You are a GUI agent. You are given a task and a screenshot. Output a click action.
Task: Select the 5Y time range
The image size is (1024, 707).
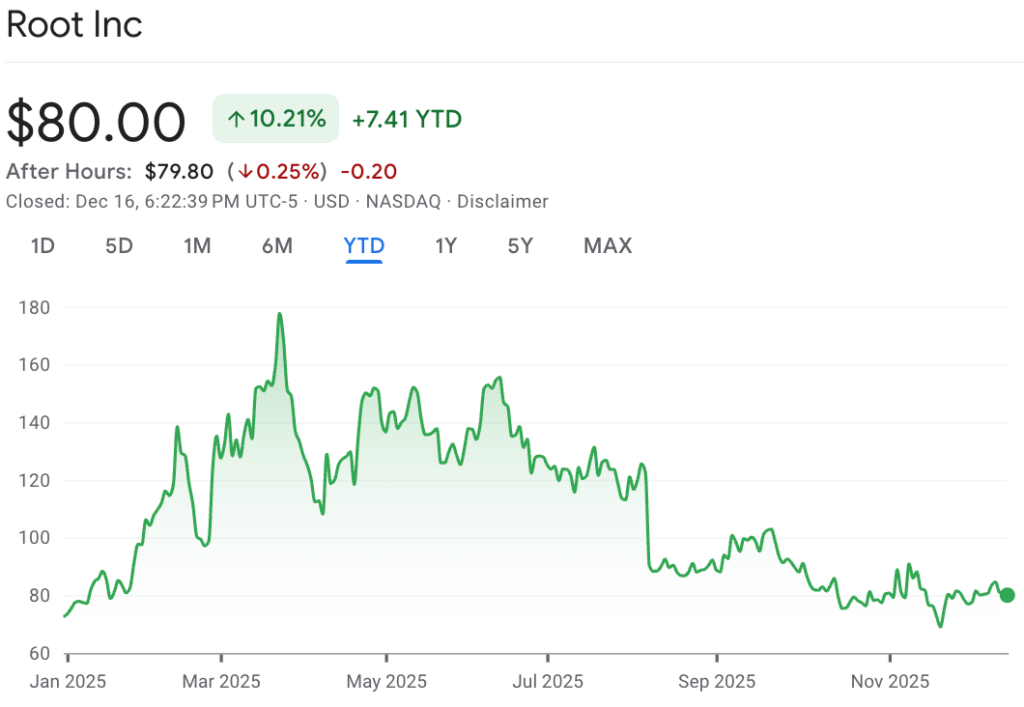[x=520, y=245]
